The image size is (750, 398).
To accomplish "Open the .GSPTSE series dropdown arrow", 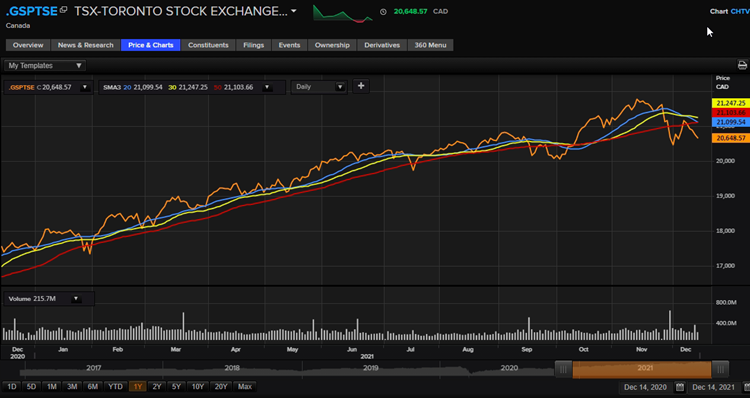I will point(85,87).
